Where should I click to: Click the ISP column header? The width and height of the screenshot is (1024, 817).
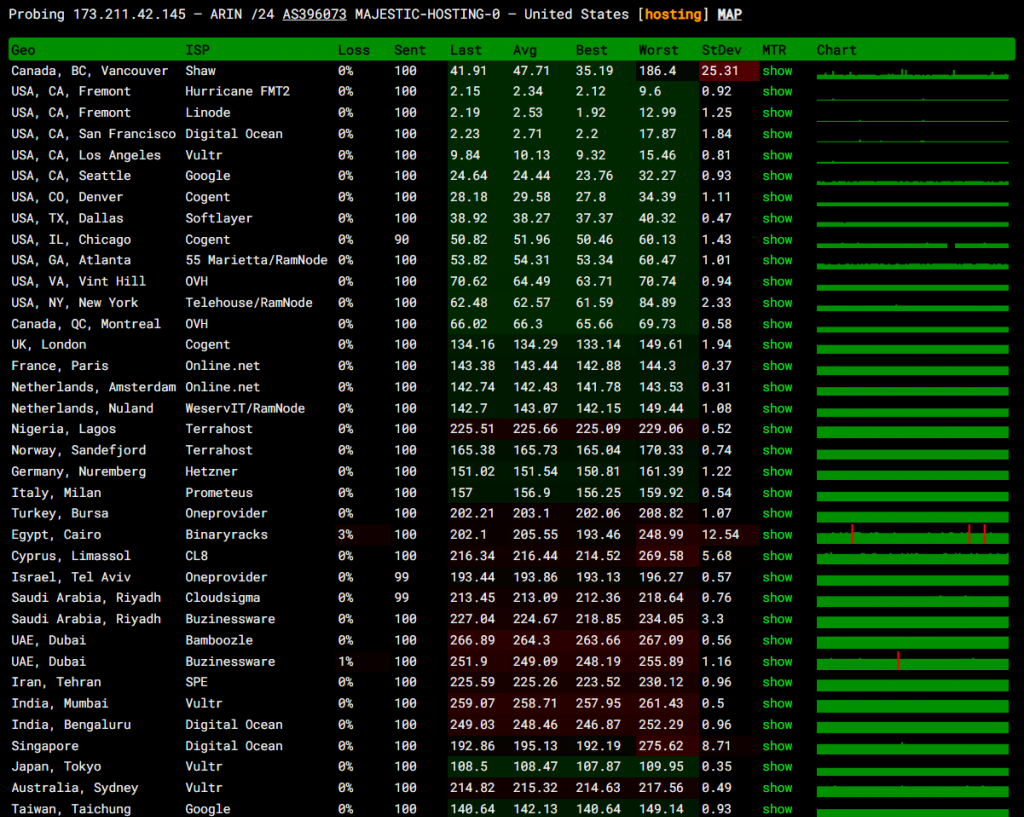point(198,50)
